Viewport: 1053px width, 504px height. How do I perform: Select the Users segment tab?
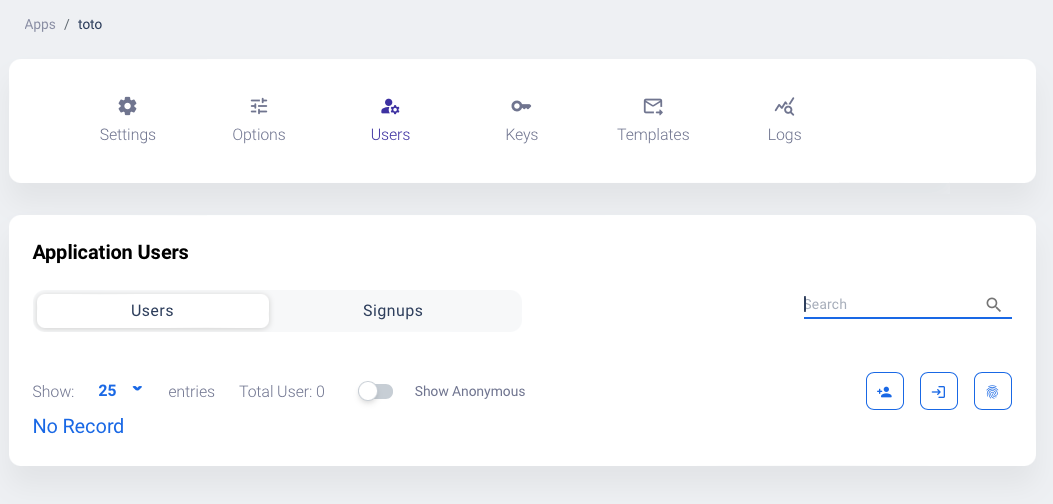tap(152, 311)
